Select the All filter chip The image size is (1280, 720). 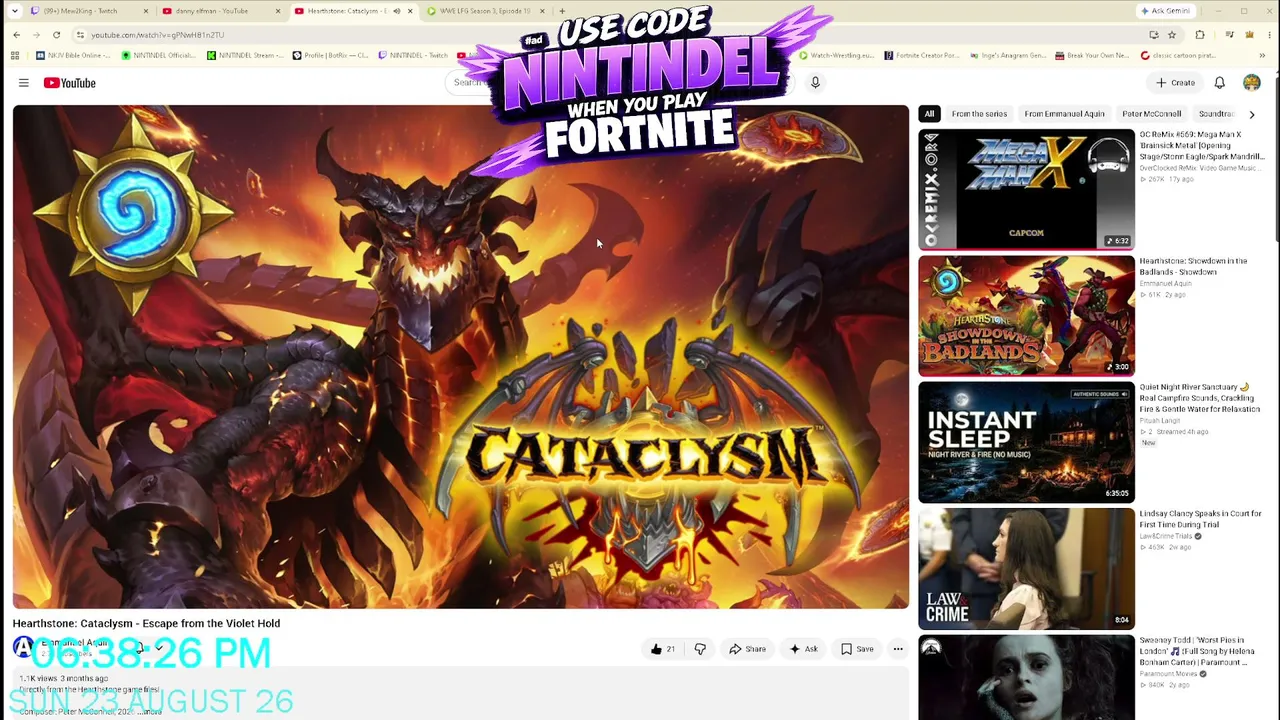click(x=929, y=114)
